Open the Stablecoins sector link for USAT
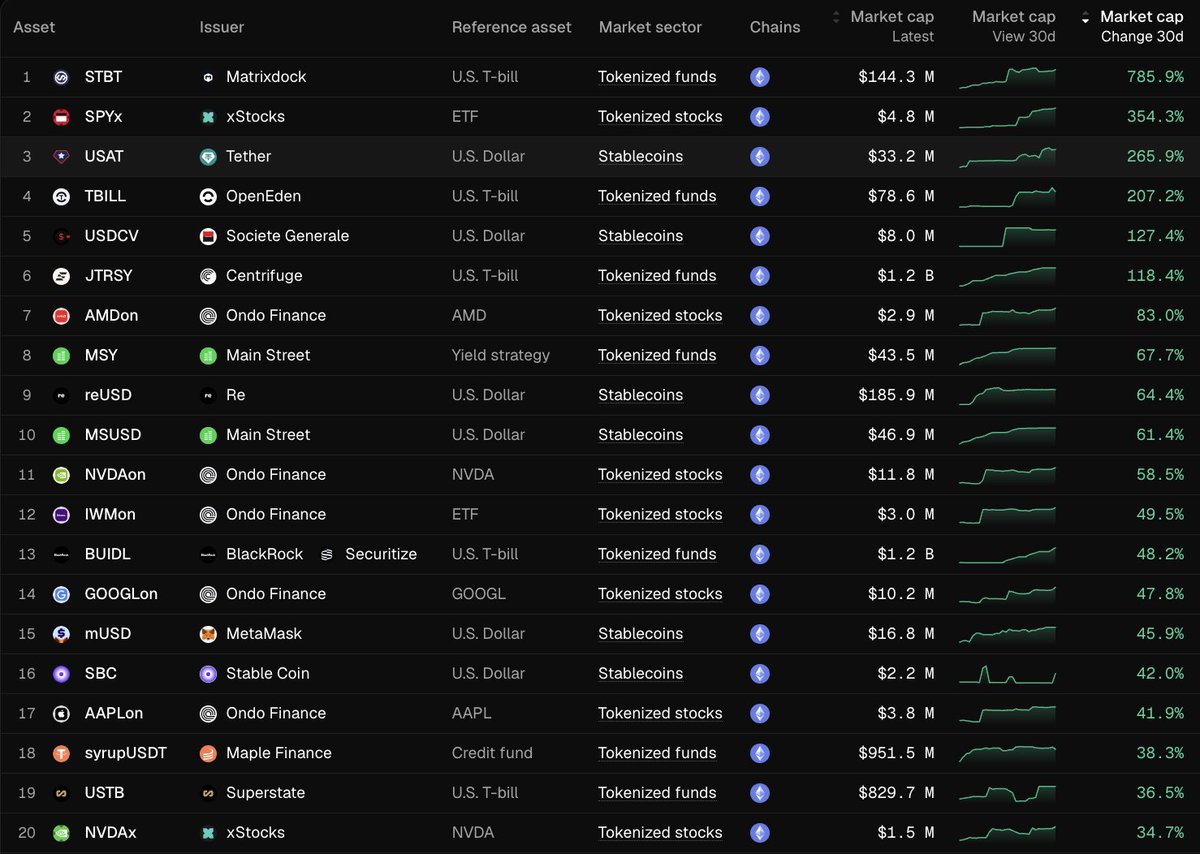The image size is (1200, 854). [x=640, y=157]
